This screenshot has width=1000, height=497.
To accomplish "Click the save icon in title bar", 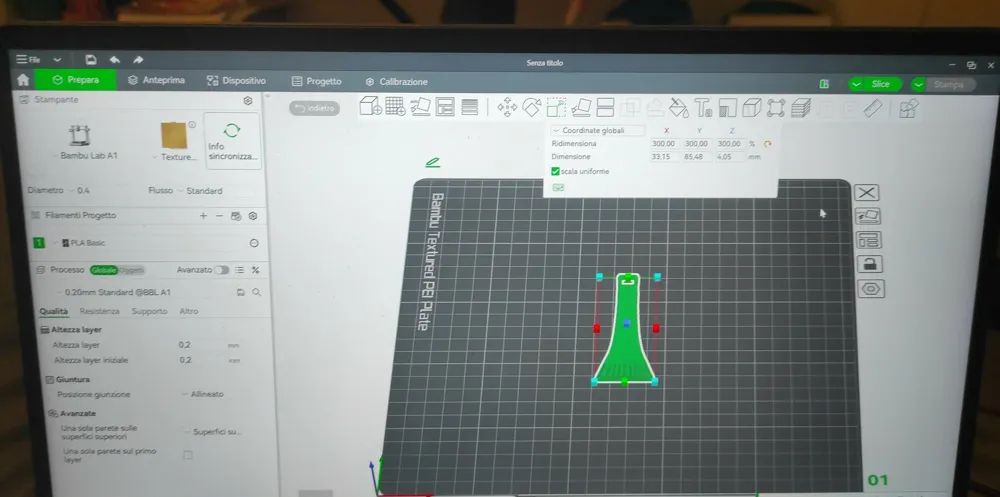I will point(91,60).
